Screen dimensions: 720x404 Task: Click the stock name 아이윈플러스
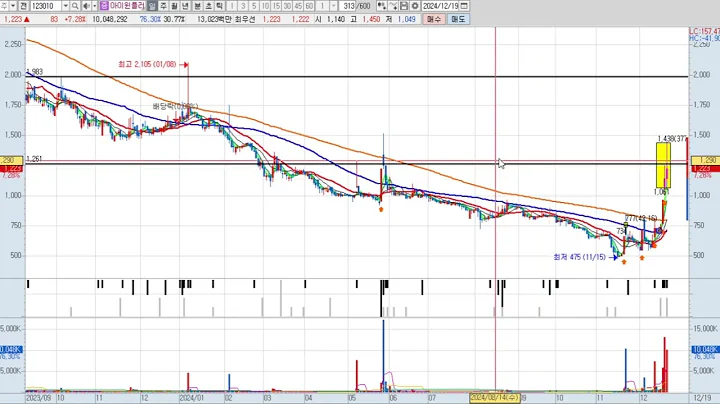[x=127, y=6]
